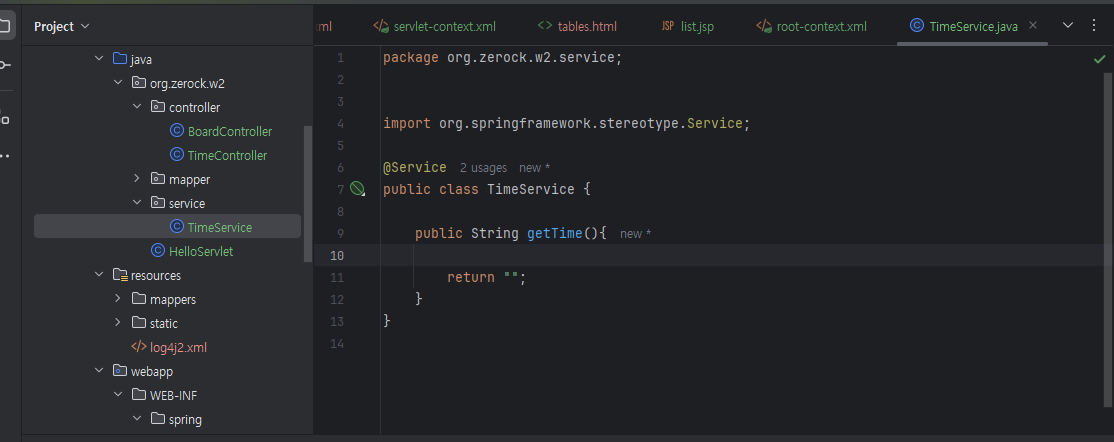
Task: Close the TimeService.java tab
Action: 1033,26
